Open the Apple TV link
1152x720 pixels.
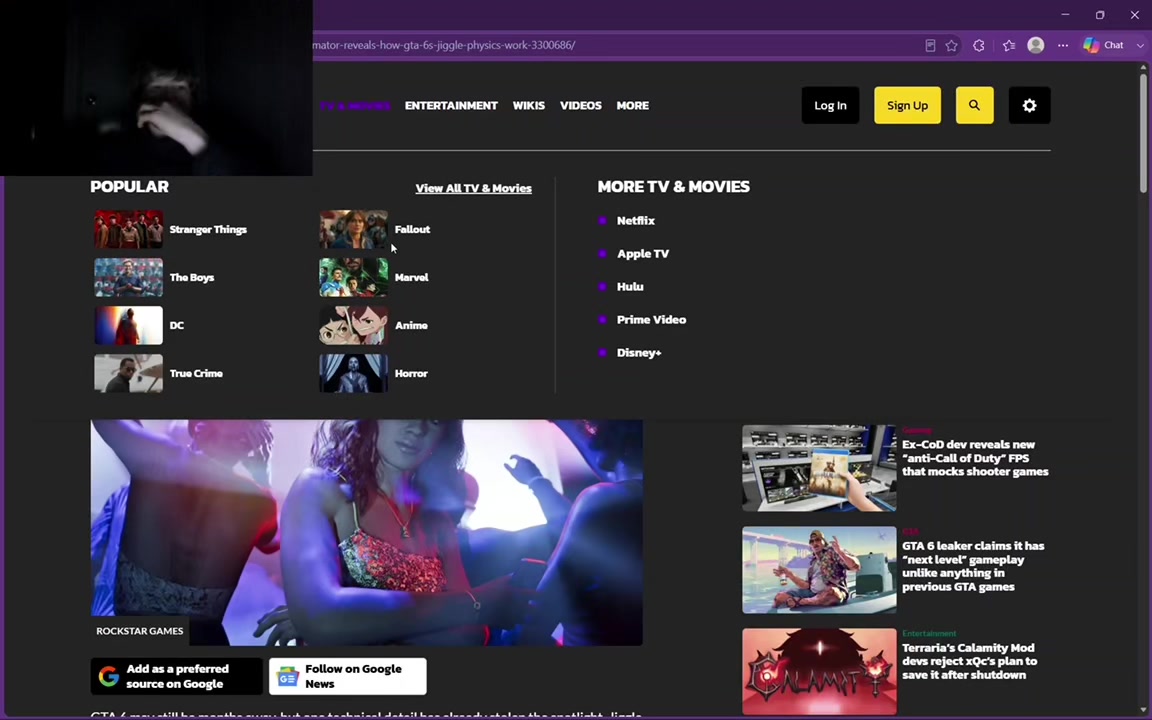tap(643, 253)
